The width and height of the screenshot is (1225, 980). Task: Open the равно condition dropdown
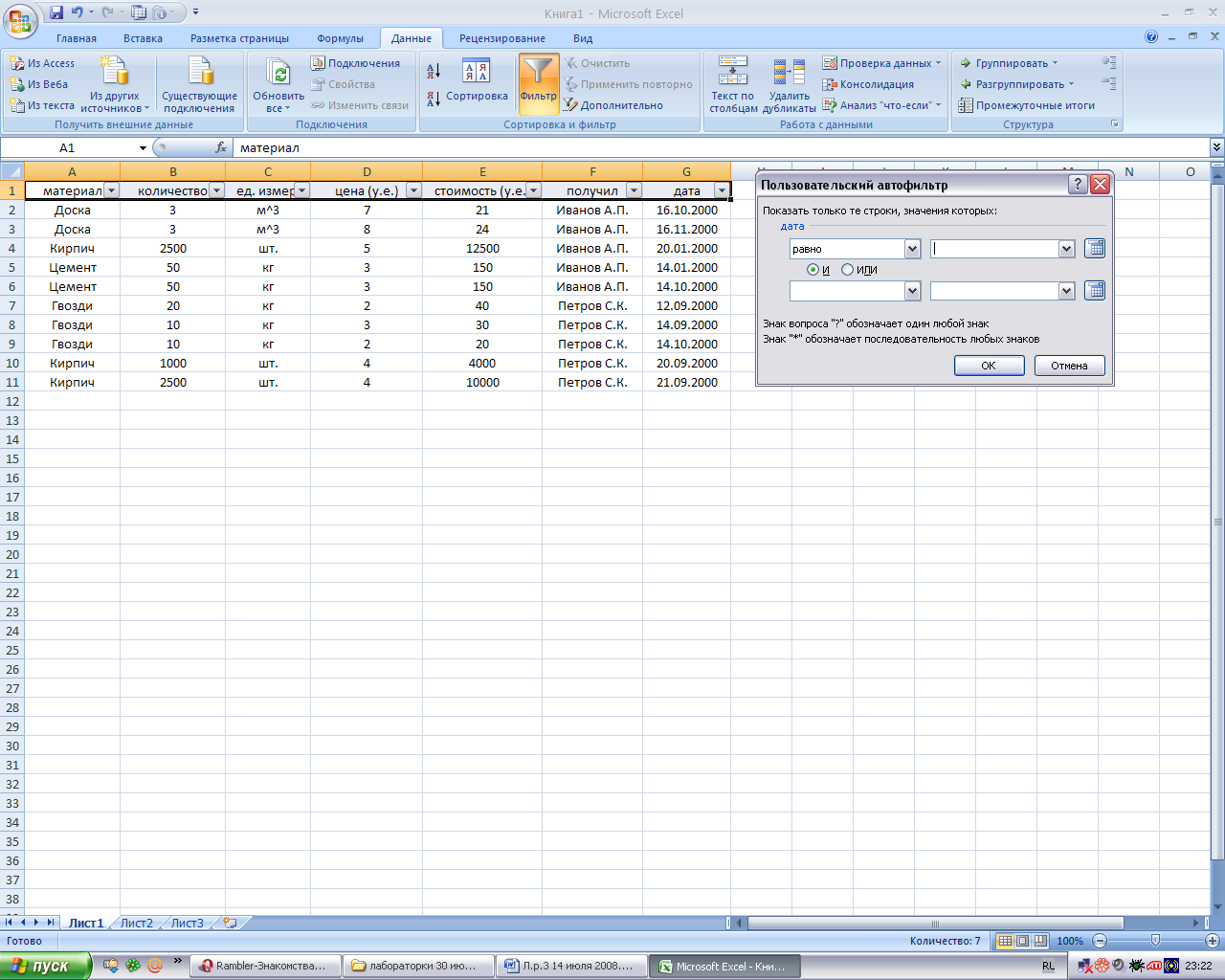912,249
